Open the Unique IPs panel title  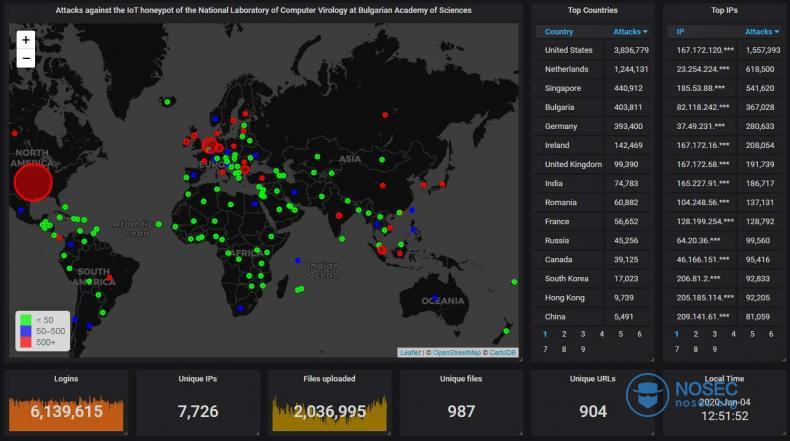click(198, 379)
